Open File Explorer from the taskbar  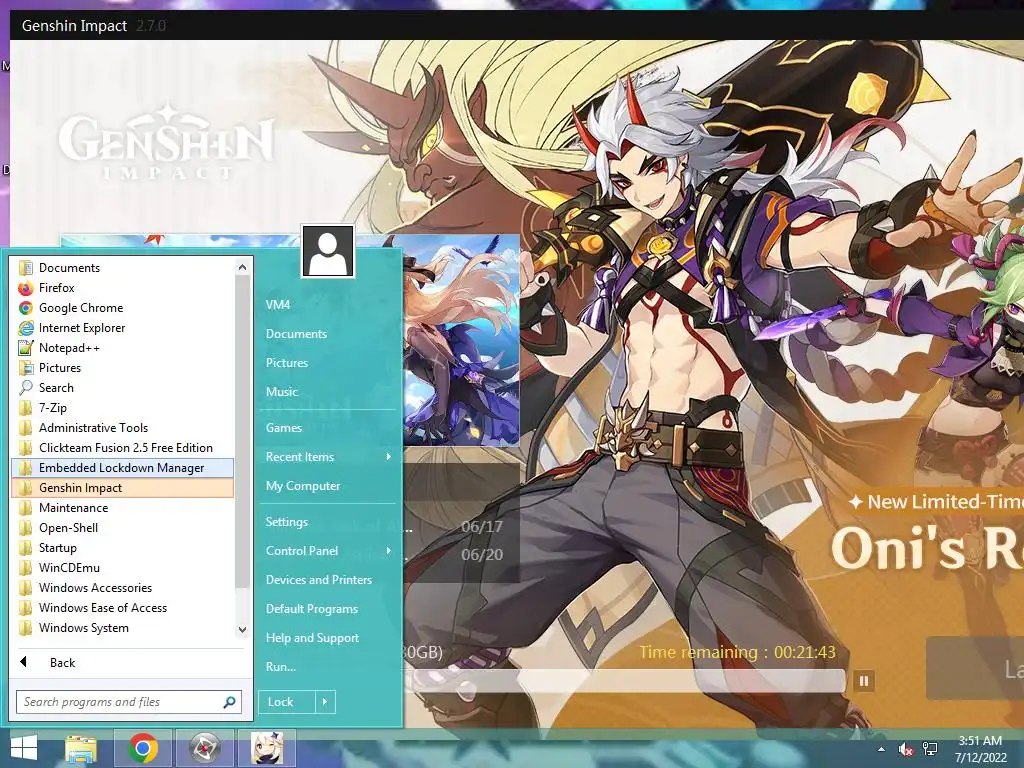click(81, 748)
